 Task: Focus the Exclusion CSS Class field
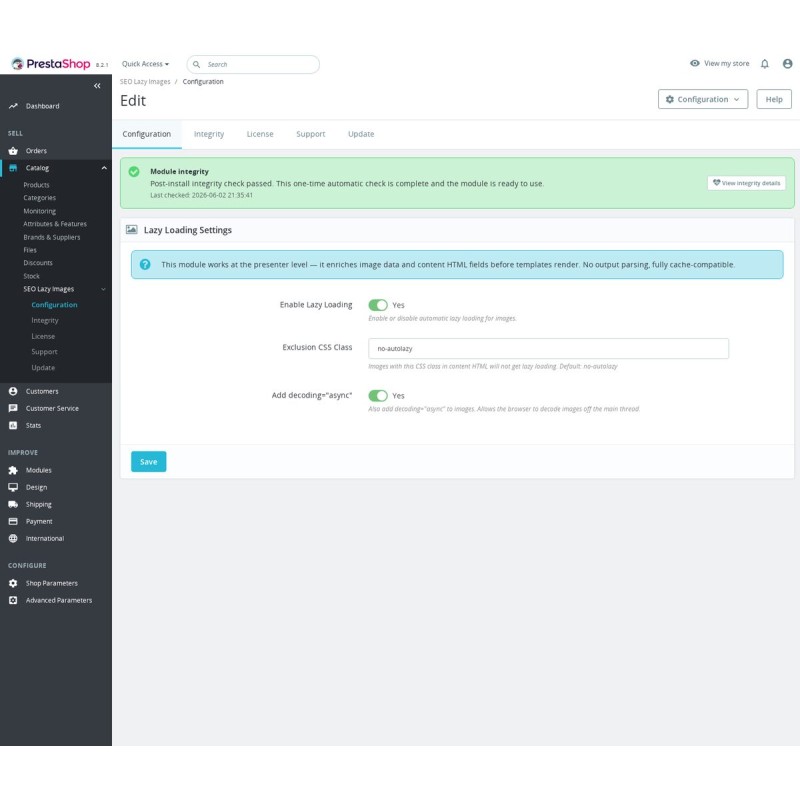(548, 348)
